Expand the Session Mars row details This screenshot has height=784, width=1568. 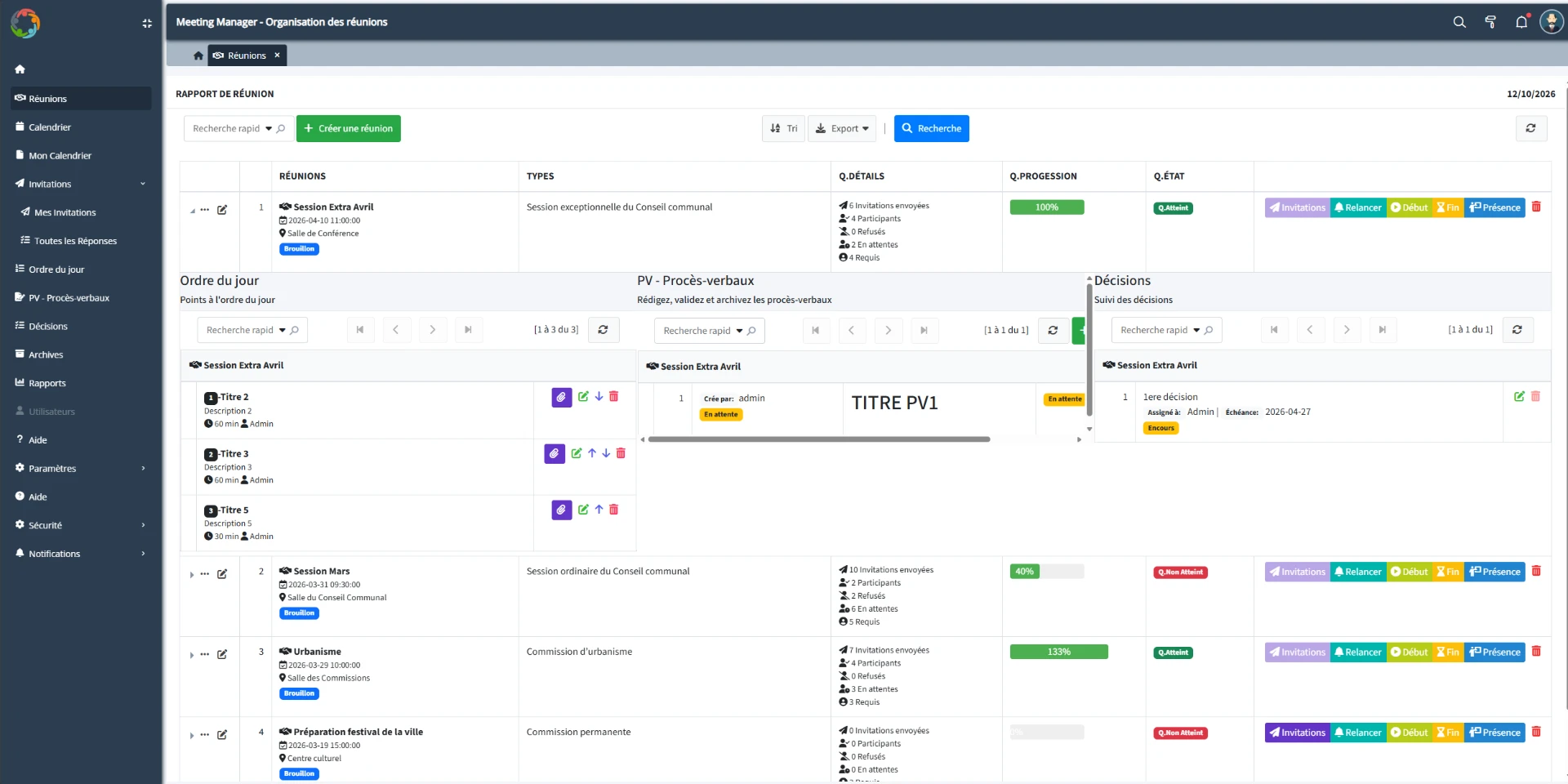[x=192, y=575]
